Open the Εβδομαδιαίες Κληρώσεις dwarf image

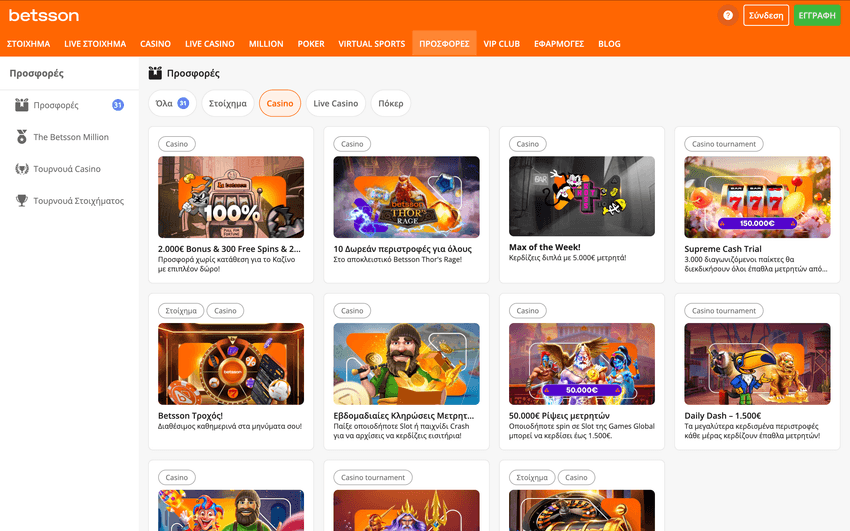point(407,364)
